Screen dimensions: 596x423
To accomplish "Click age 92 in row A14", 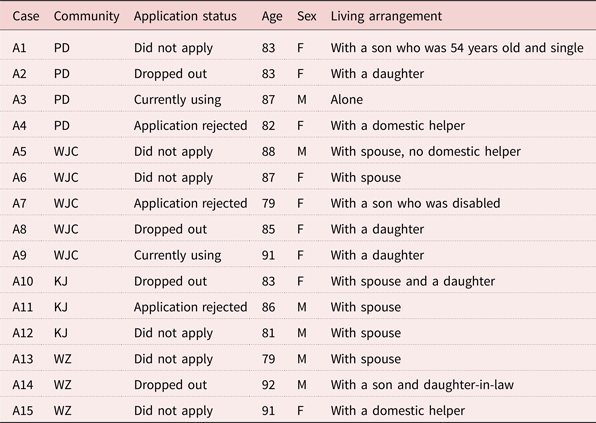I will point(268,385).
